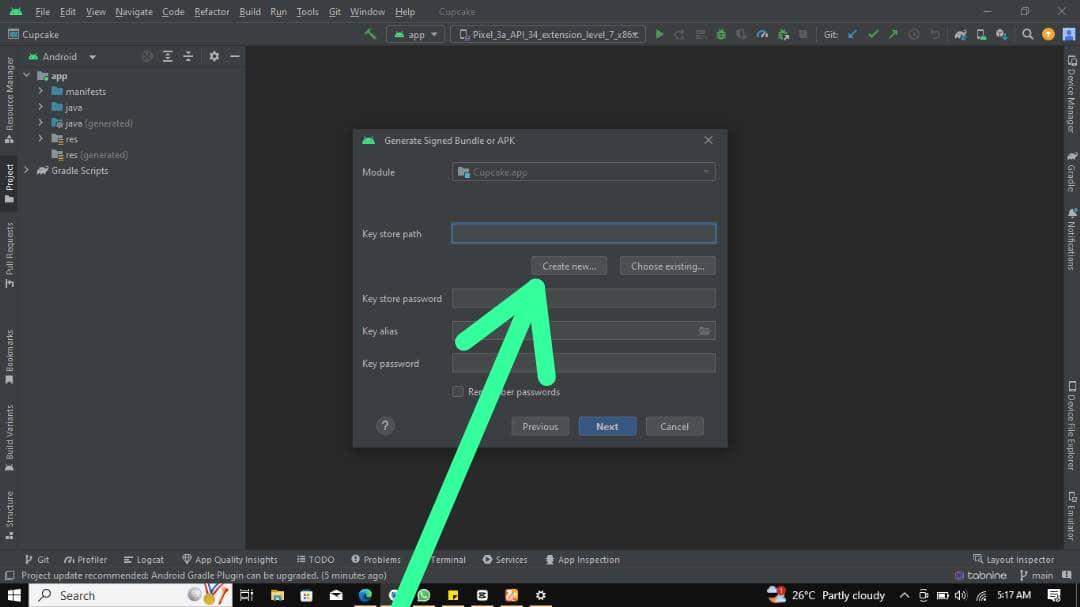Run the app with the green play icon
This screenshot has width=1080, height=607.
659,34
